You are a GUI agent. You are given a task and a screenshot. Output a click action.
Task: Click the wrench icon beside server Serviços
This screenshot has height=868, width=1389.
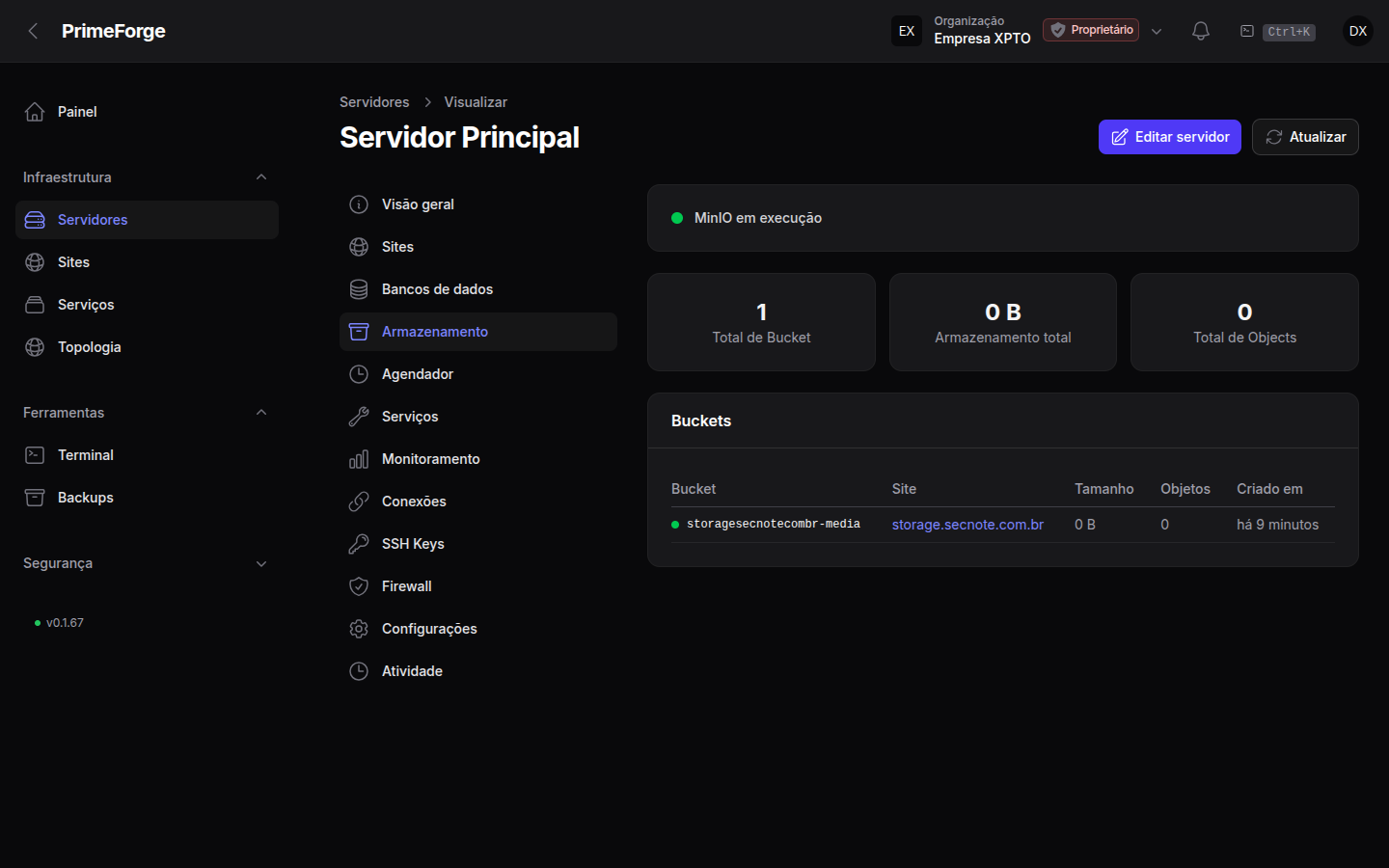pyautogui.click(x=359, y=417)
